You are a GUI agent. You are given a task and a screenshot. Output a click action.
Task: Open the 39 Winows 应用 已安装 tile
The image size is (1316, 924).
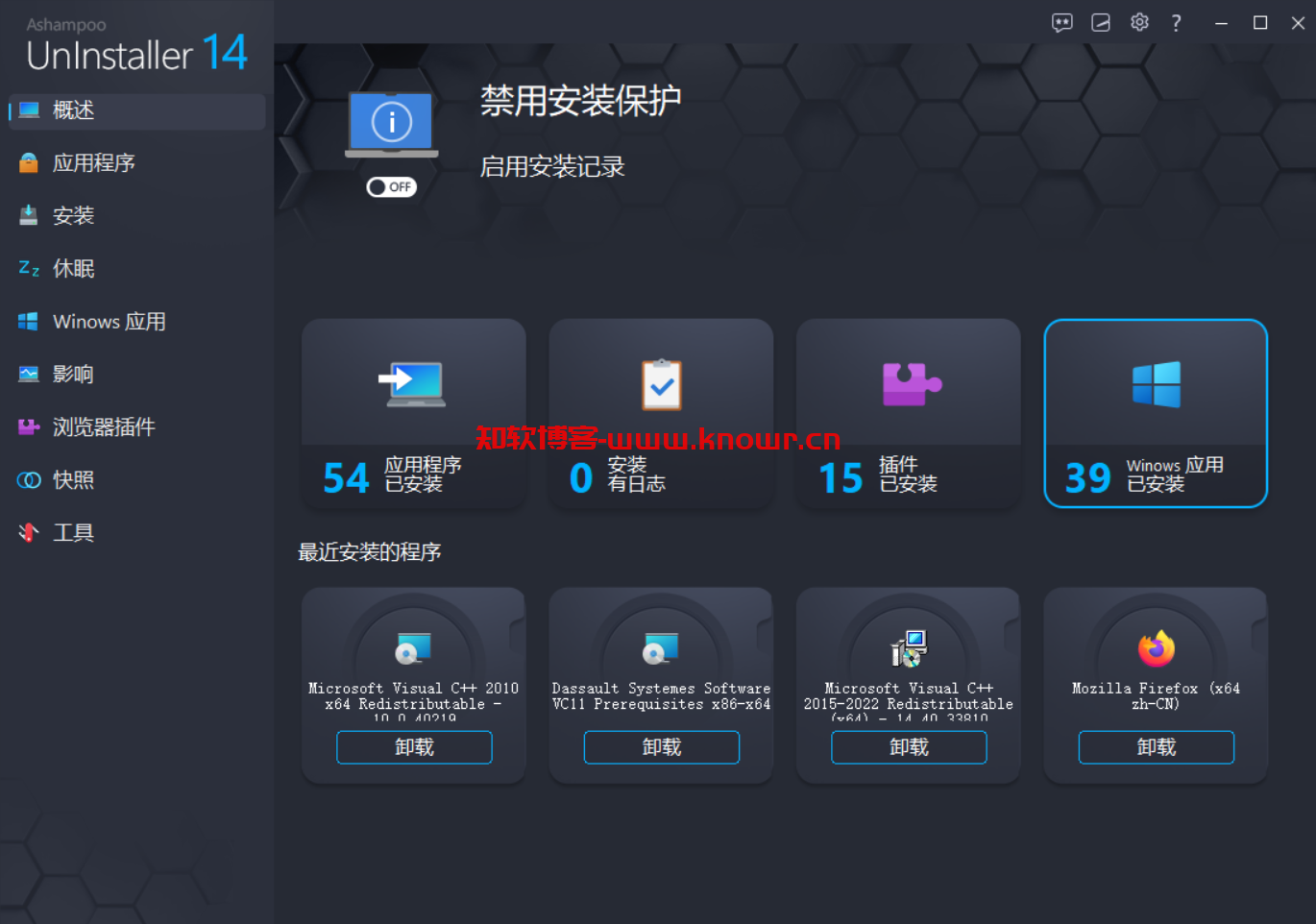click(x=1156, y=413)
